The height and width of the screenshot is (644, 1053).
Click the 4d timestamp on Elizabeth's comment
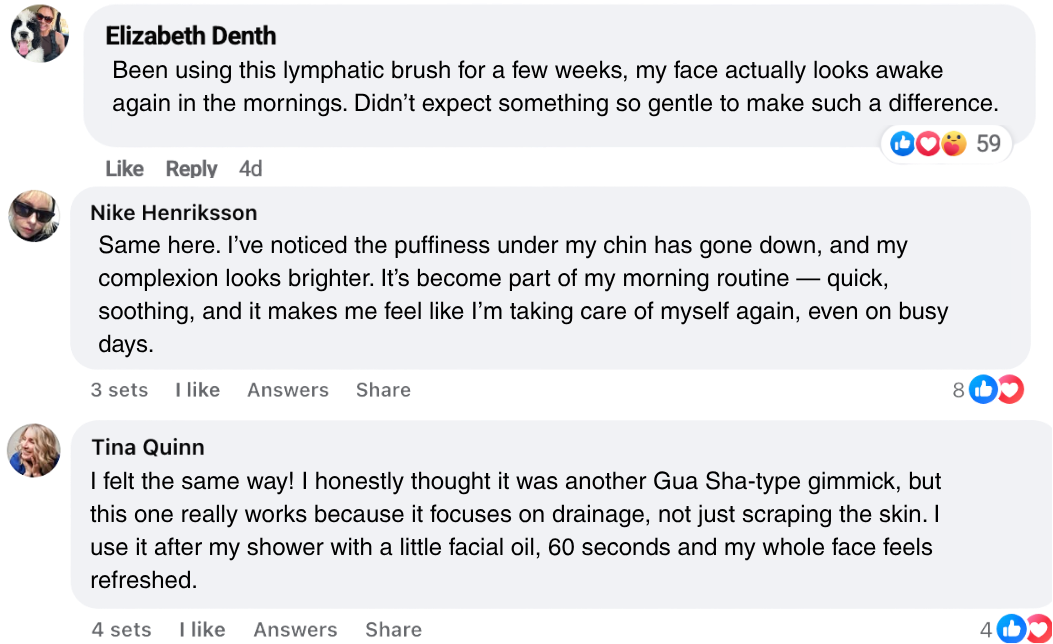[250, 169]
